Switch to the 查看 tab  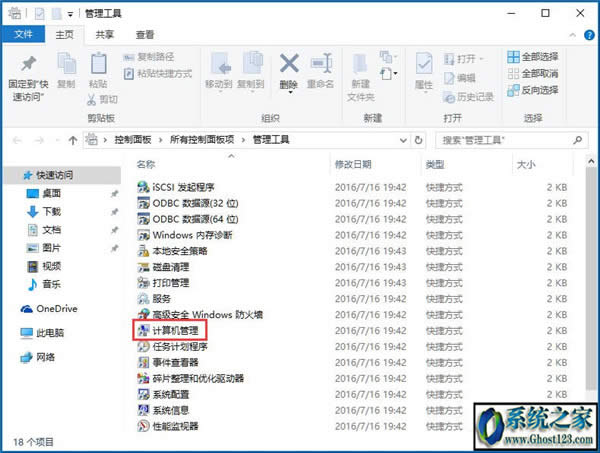[145, 33]
